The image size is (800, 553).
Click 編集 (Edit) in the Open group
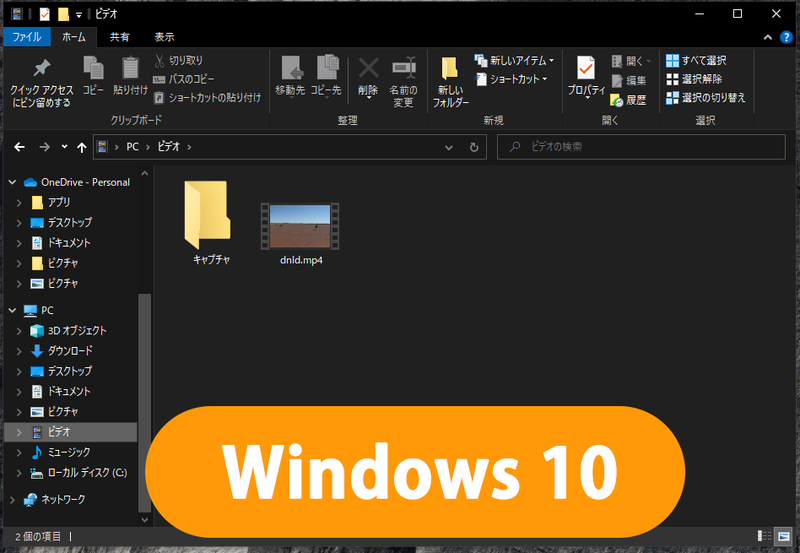[629, 80]
